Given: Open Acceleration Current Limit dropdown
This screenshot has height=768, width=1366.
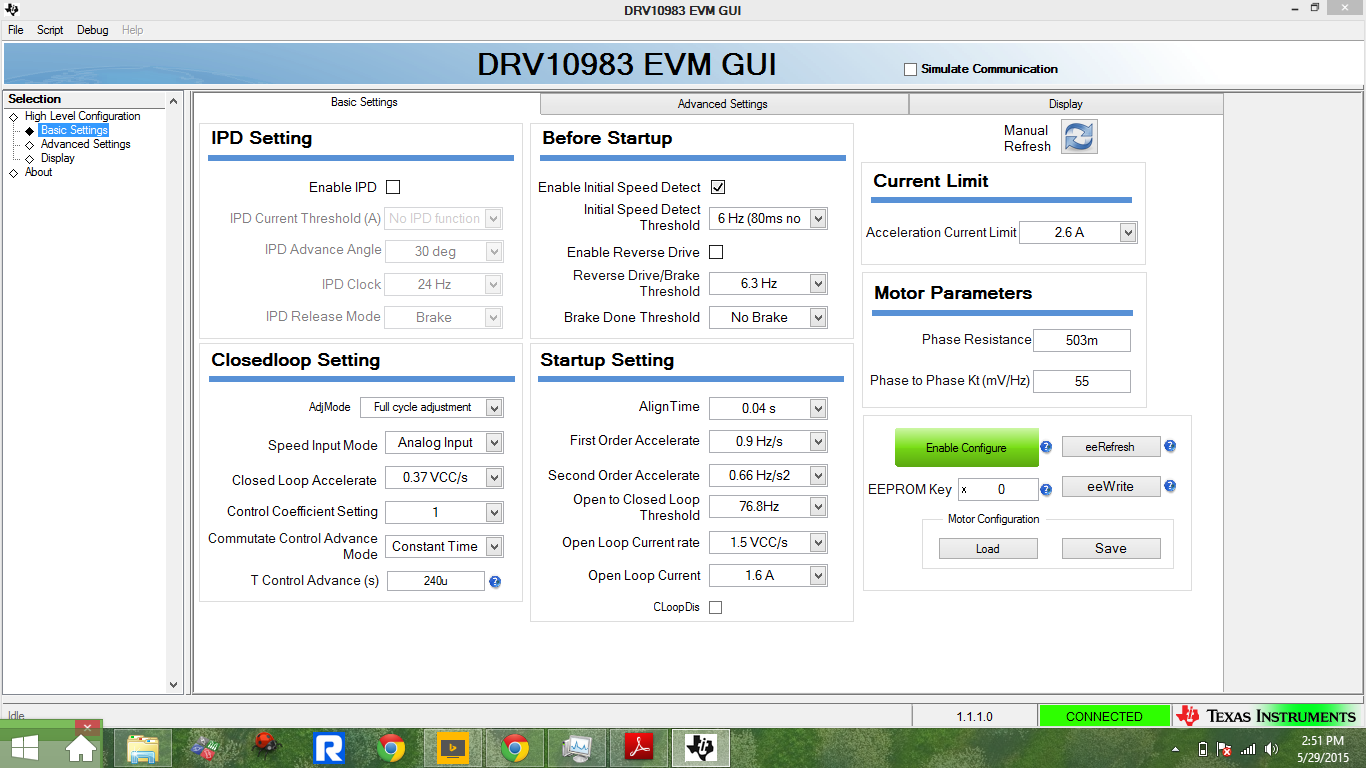Looking at the screenshot, I should [x=1128, y=232].
